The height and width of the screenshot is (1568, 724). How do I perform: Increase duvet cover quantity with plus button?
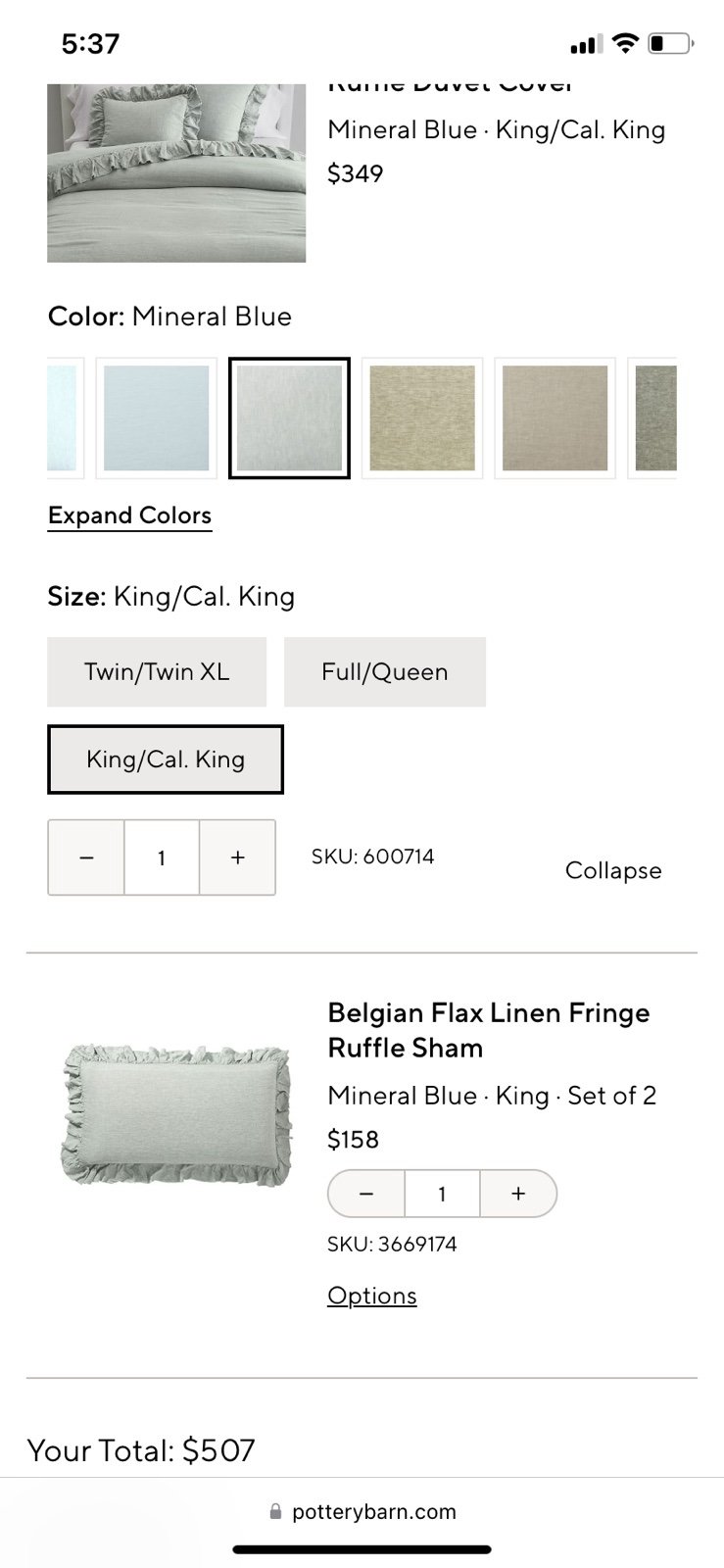pyautogui.click(x=237, y=857)
